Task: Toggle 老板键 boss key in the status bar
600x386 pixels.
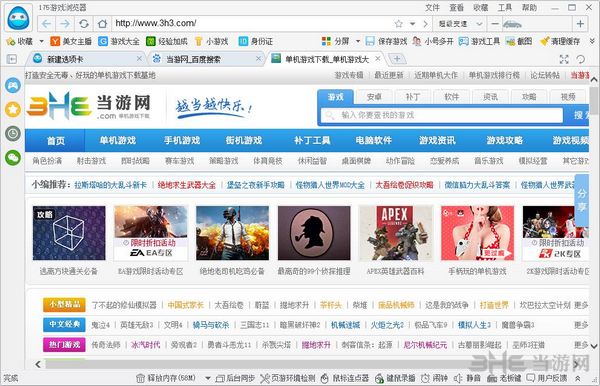Action: [x=504, y=378]
